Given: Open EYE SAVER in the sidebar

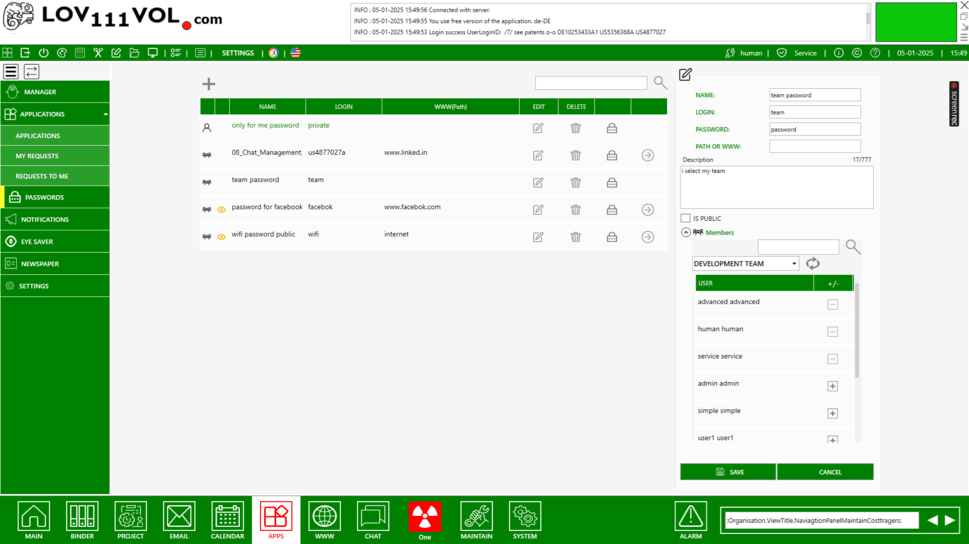Looking at the screenshot, I should [x=55, y=242].
